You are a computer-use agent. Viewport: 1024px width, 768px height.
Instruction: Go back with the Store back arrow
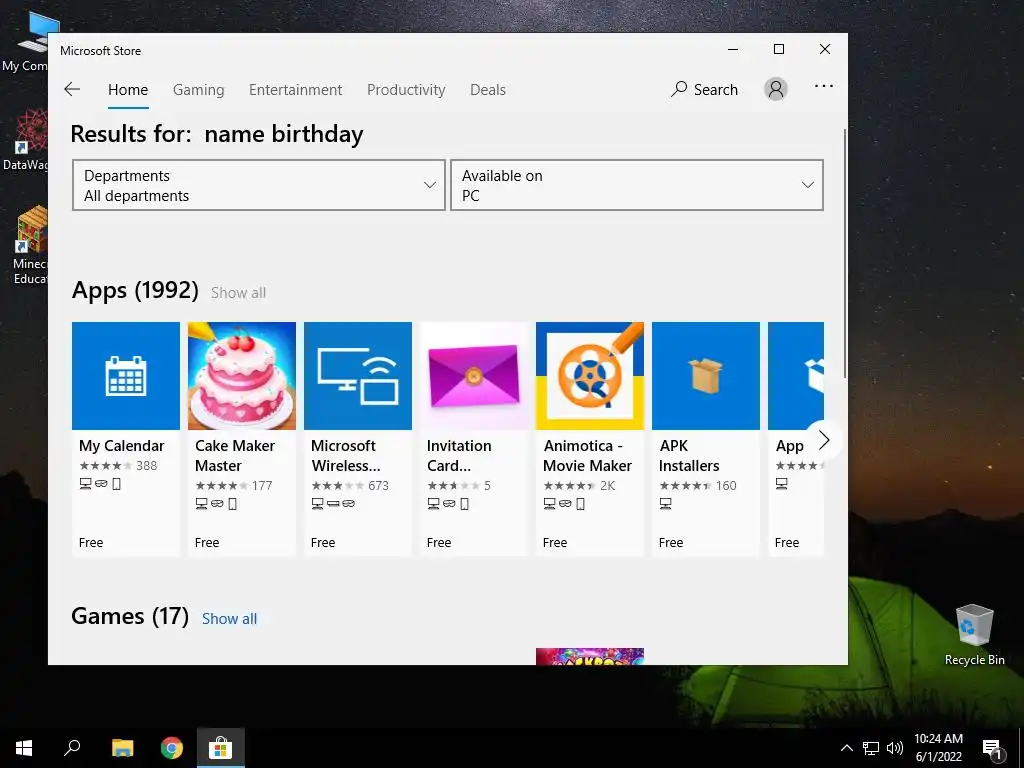pos(72,89)
